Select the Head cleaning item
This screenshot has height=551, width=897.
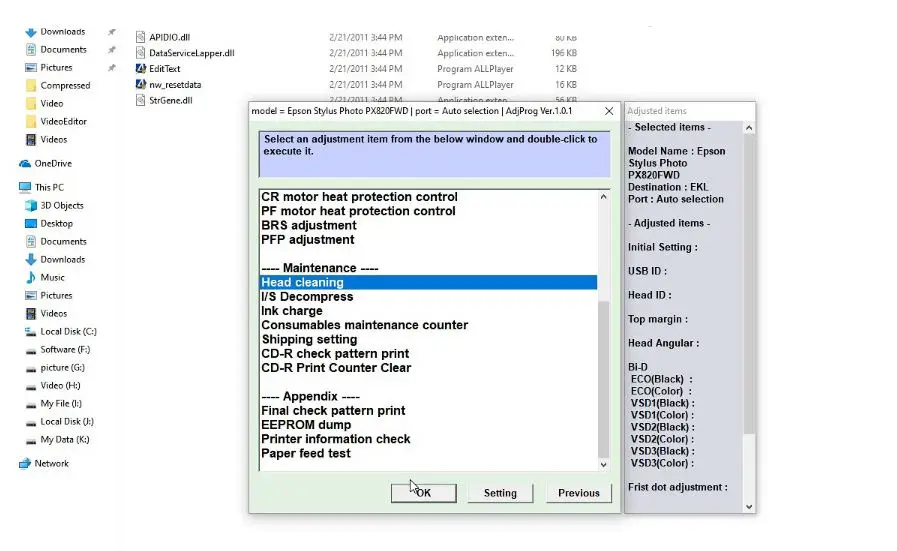point(428,283)
